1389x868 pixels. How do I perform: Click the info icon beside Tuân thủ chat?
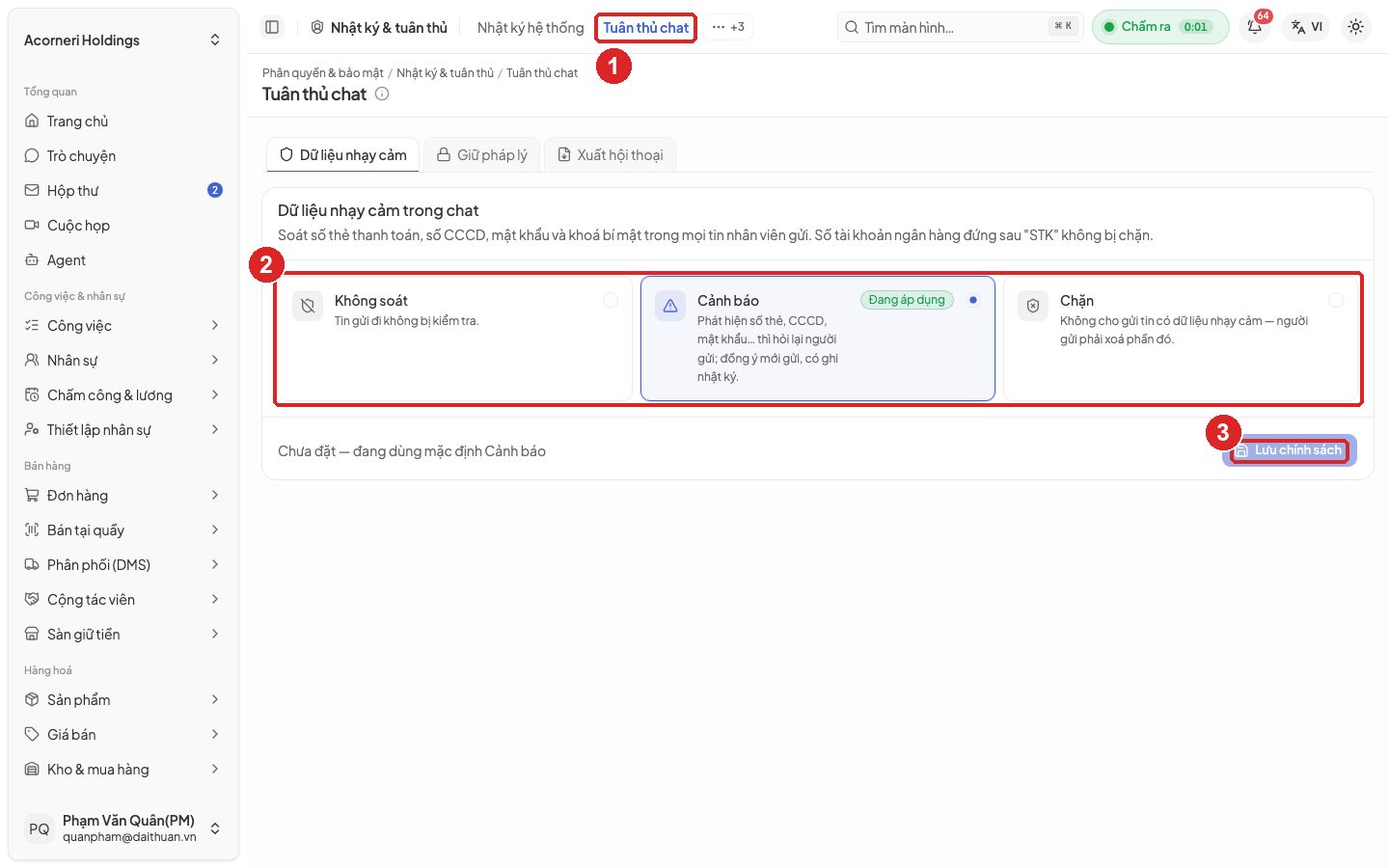tap(382, 94)
